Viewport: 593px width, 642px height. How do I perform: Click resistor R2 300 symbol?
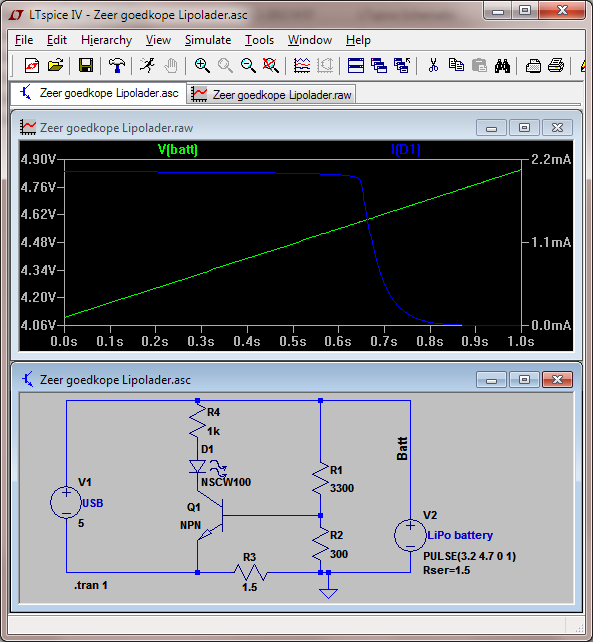(321, 544)
